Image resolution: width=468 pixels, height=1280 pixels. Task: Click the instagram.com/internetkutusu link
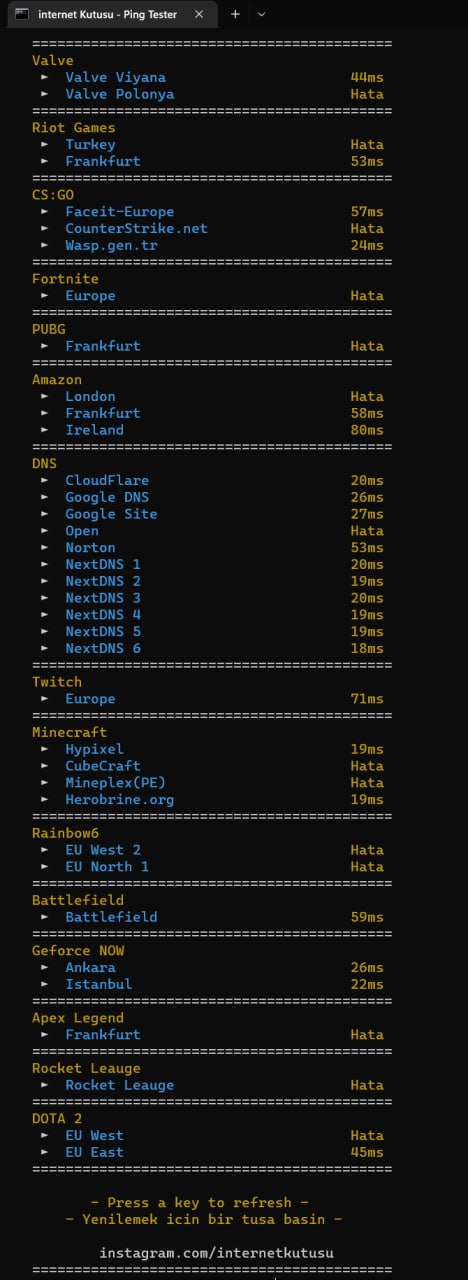(x=216, y=1253)
